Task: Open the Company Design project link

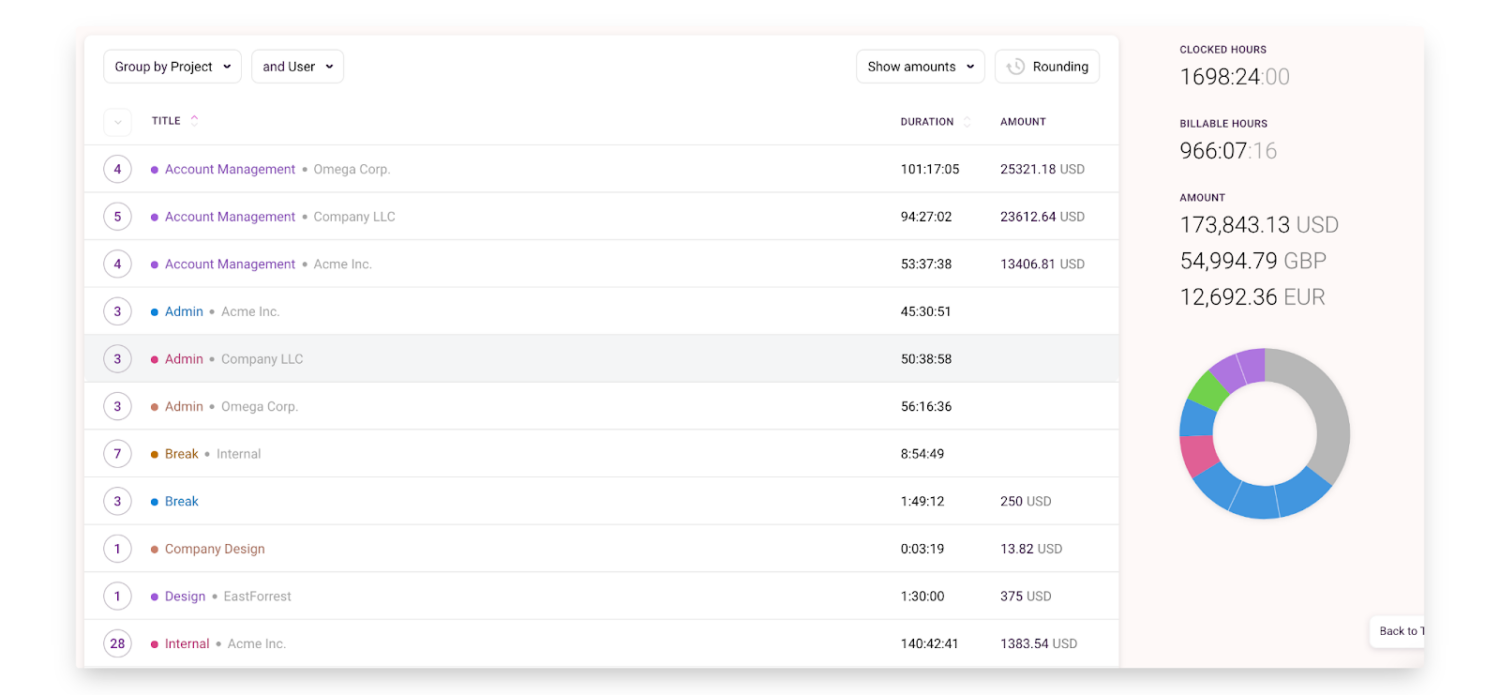Action: coord(214,548)
